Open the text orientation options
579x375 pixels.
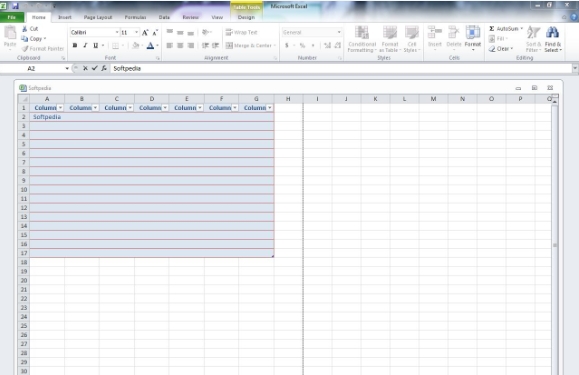point(206,32)
